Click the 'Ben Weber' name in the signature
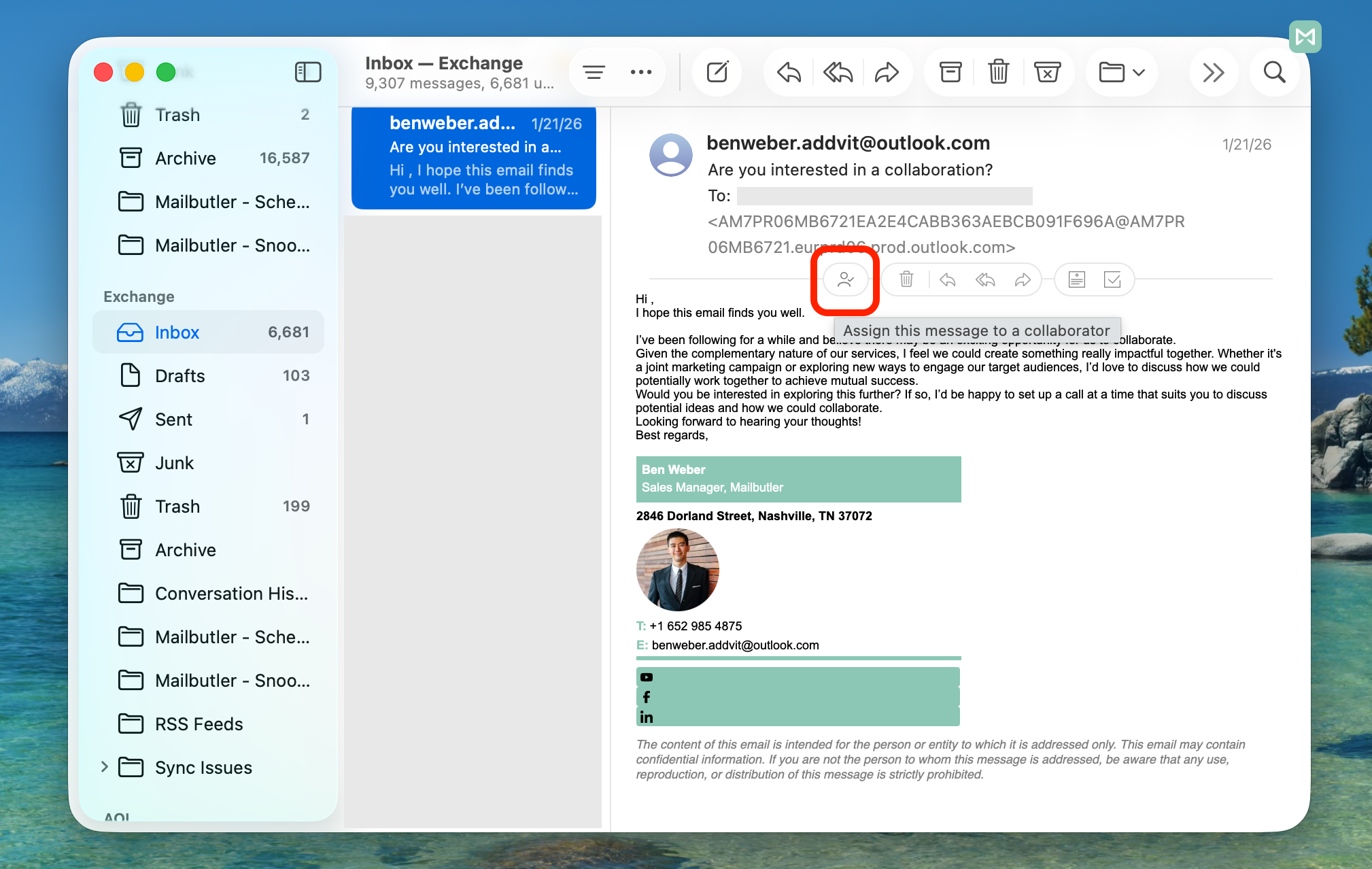Viewport: 1372px width, 869px height. (x=673, y=470)
